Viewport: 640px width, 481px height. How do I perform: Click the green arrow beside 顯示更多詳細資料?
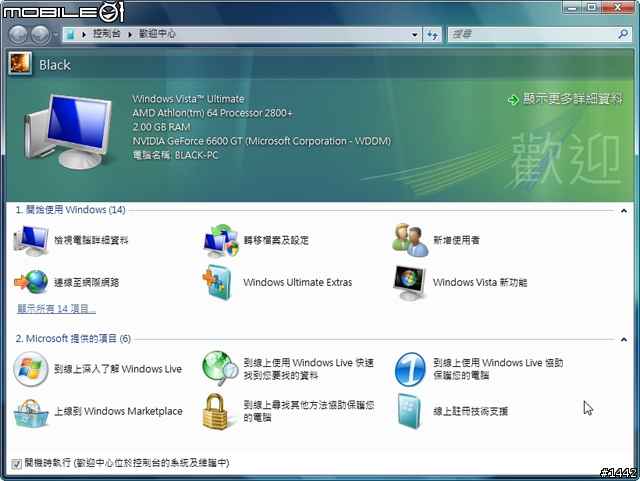(x=513, y=100)
